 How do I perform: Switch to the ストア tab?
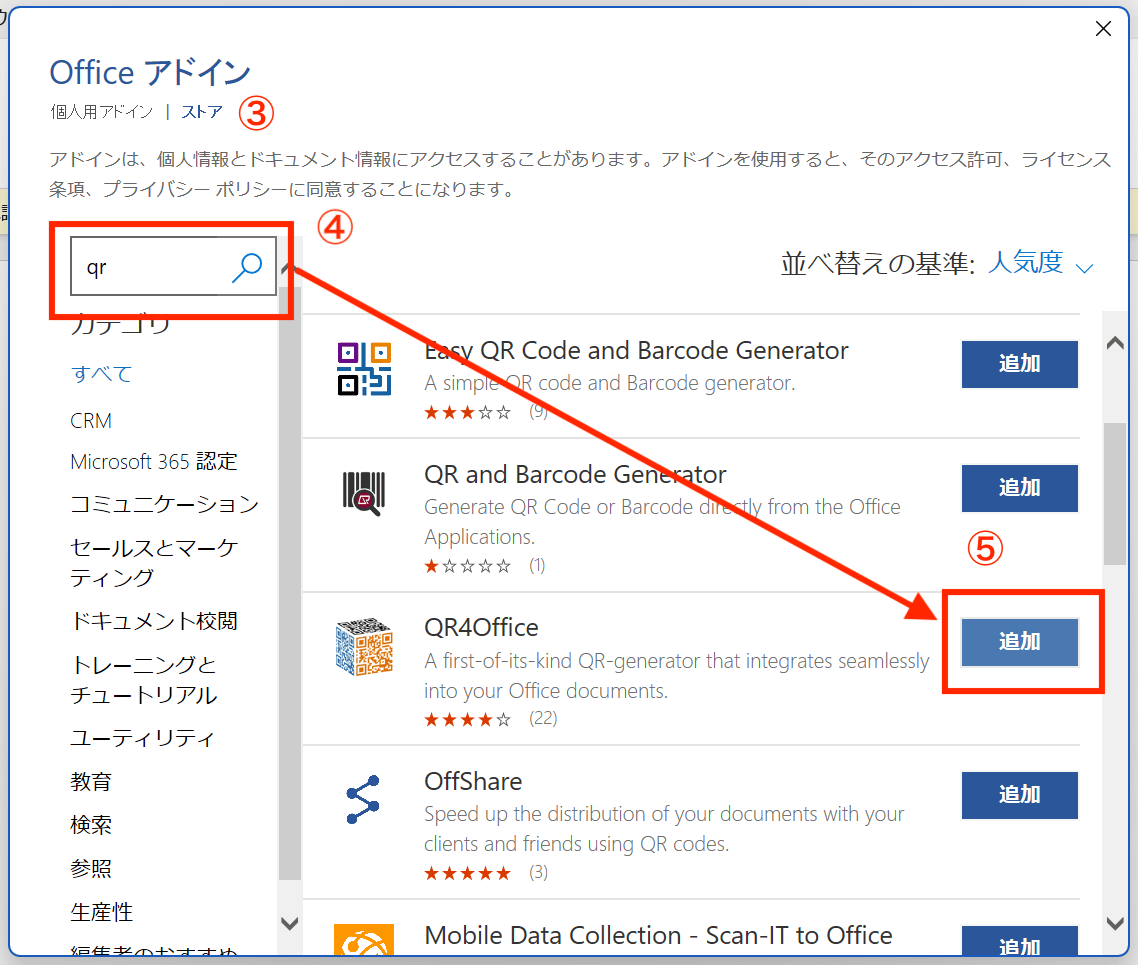(x=201, y=112)
